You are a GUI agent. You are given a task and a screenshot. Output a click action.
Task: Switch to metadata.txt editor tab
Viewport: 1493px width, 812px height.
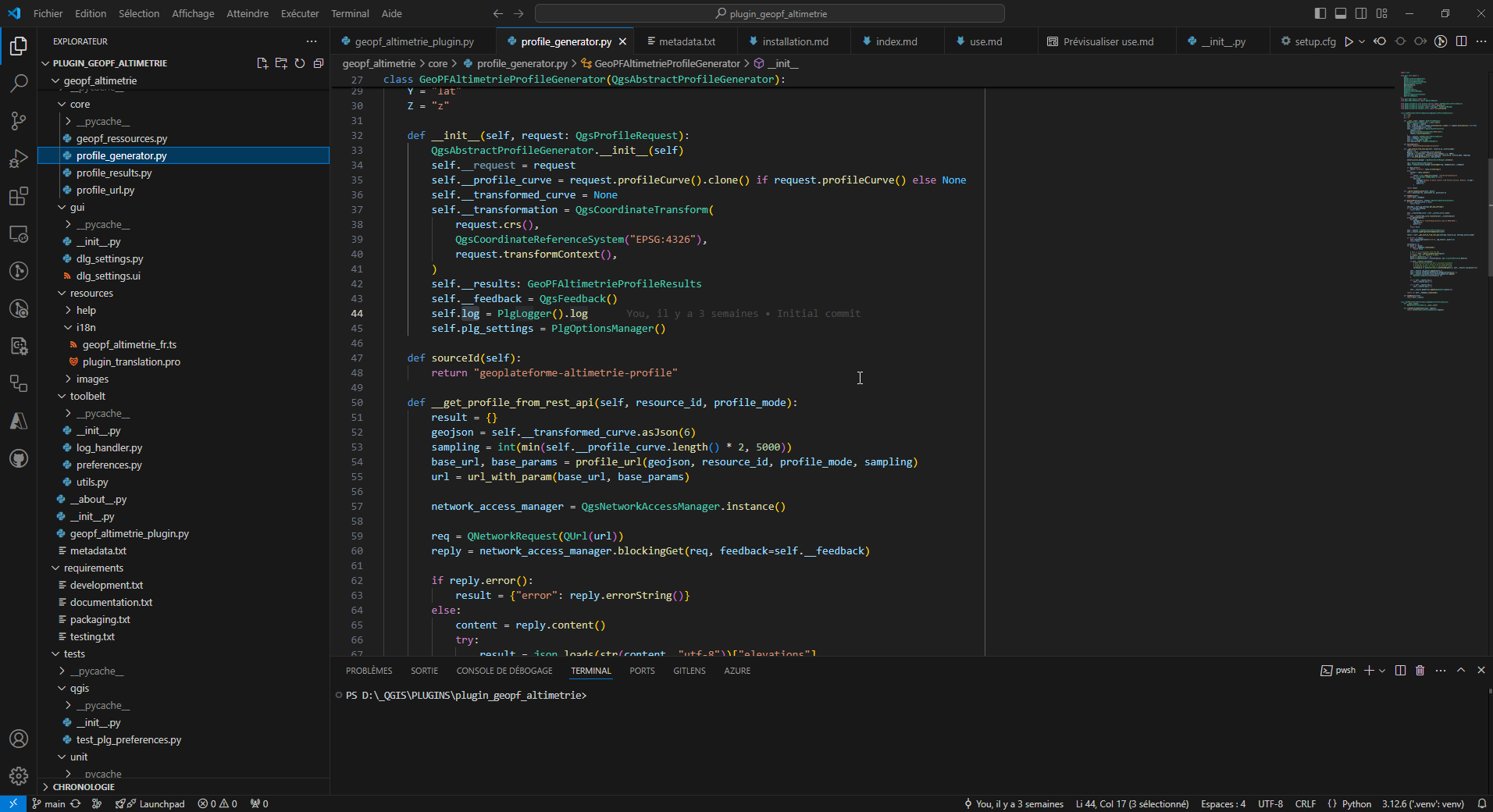(x=686, y=41)
